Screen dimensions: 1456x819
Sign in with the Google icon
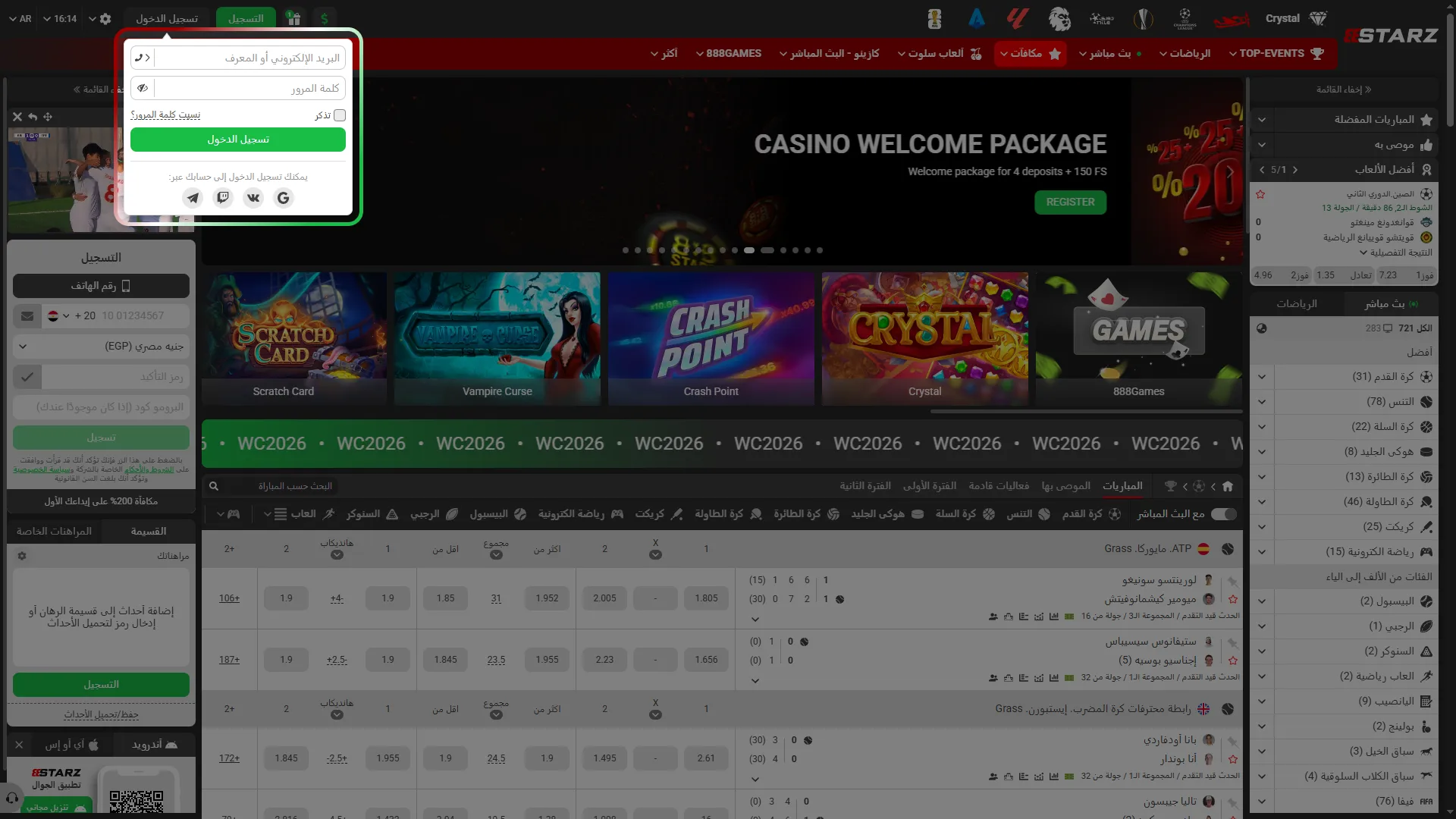(x=284, y=198)
